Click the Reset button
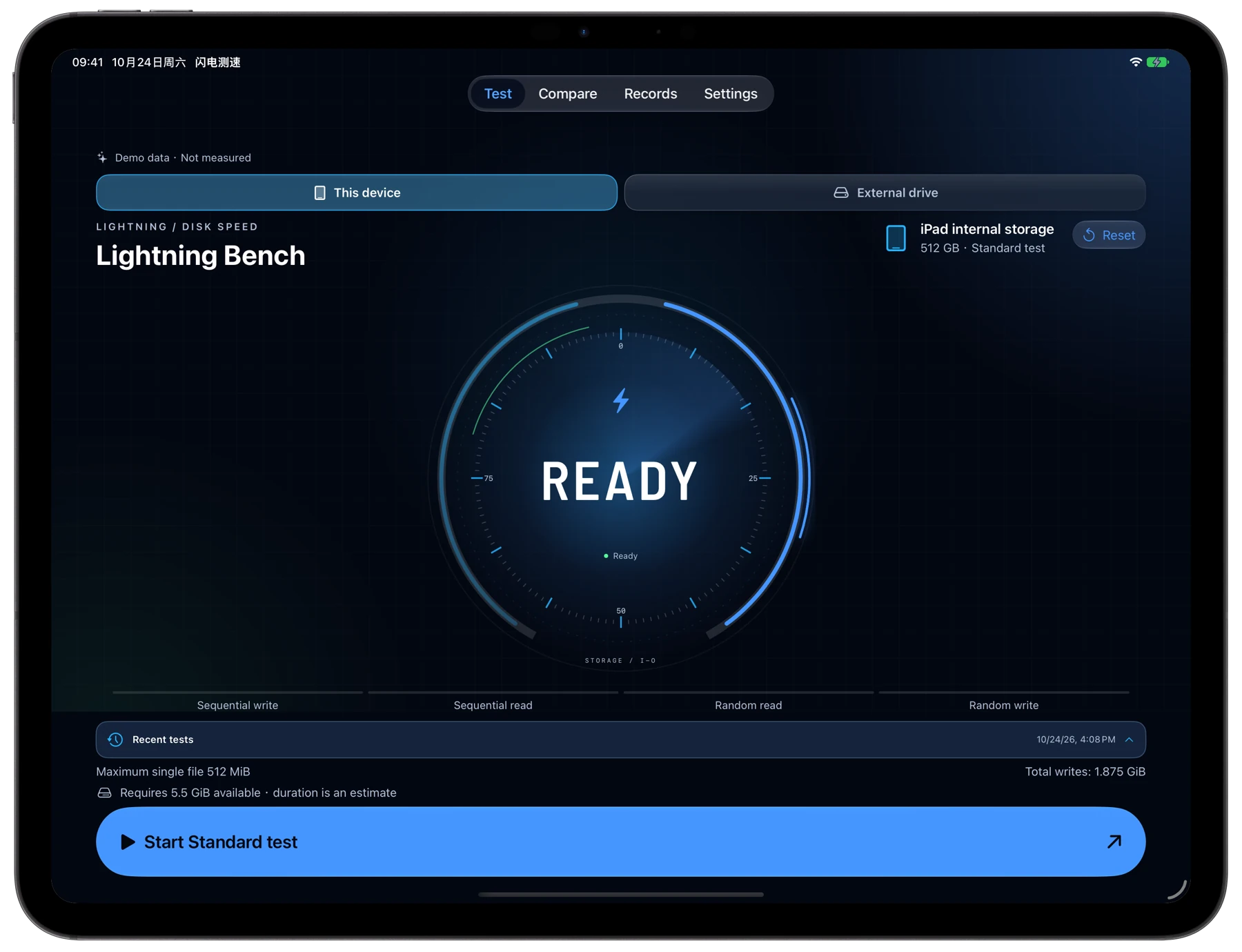Image resolution: width=1242 pixels, height=952 pixels. (x=1109, y=235)
